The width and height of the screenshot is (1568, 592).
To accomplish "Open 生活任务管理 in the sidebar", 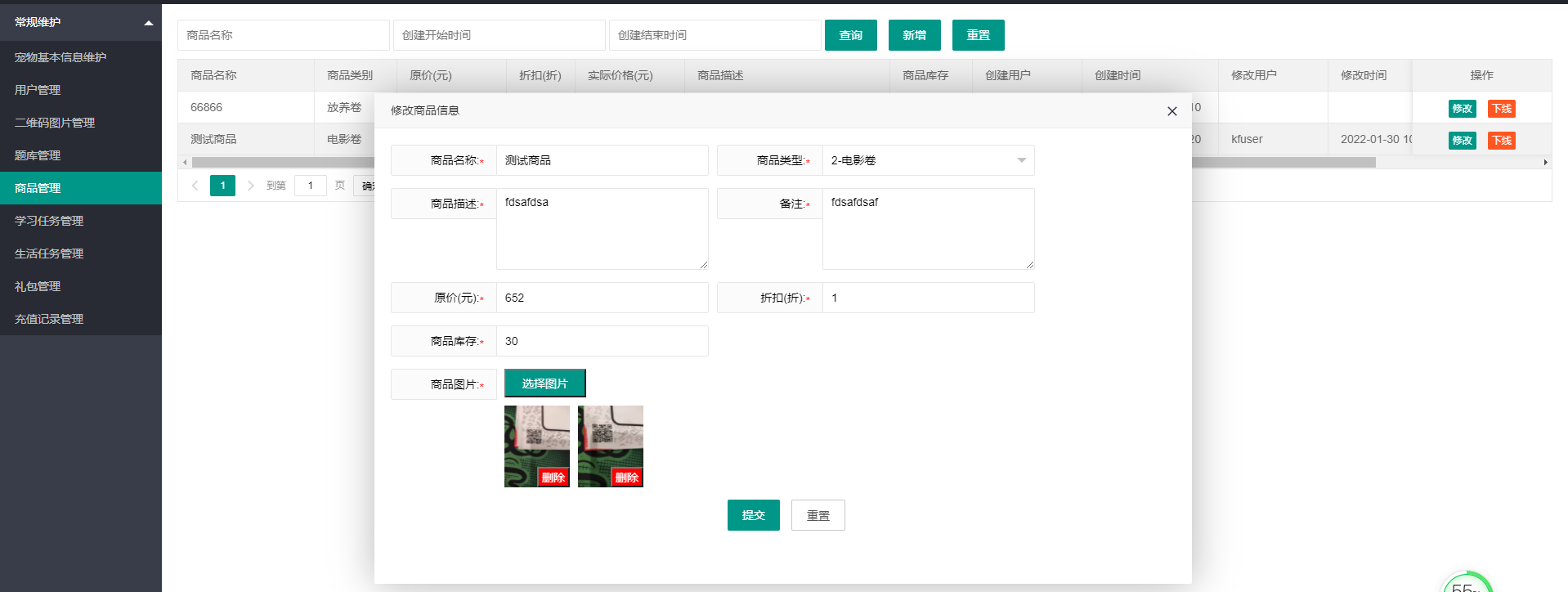I will [81, 253].
